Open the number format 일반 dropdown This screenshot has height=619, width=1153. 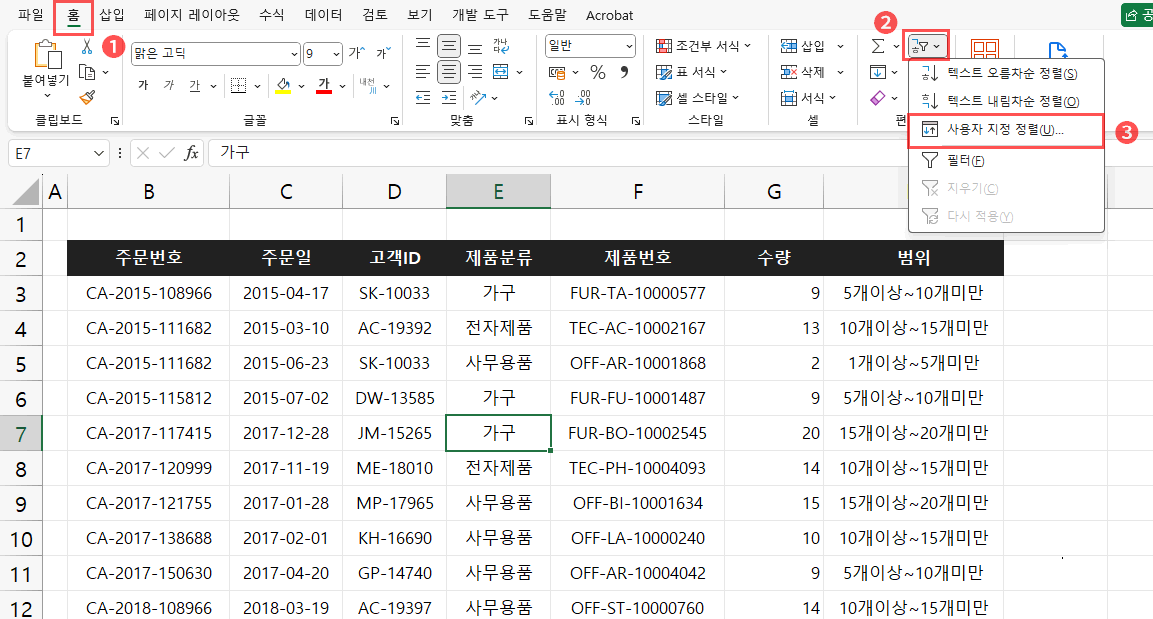(629, 46)
